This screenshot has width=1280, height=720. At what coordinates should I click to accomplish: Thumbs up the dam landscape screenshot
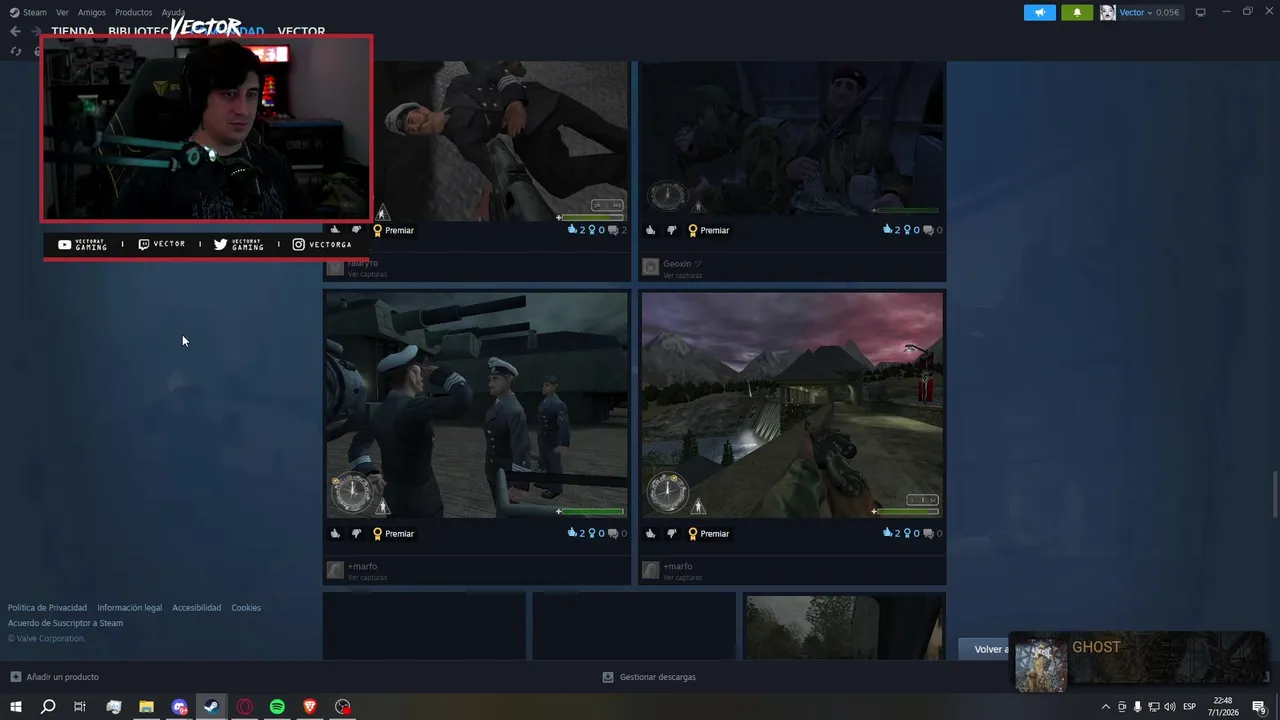650,533
